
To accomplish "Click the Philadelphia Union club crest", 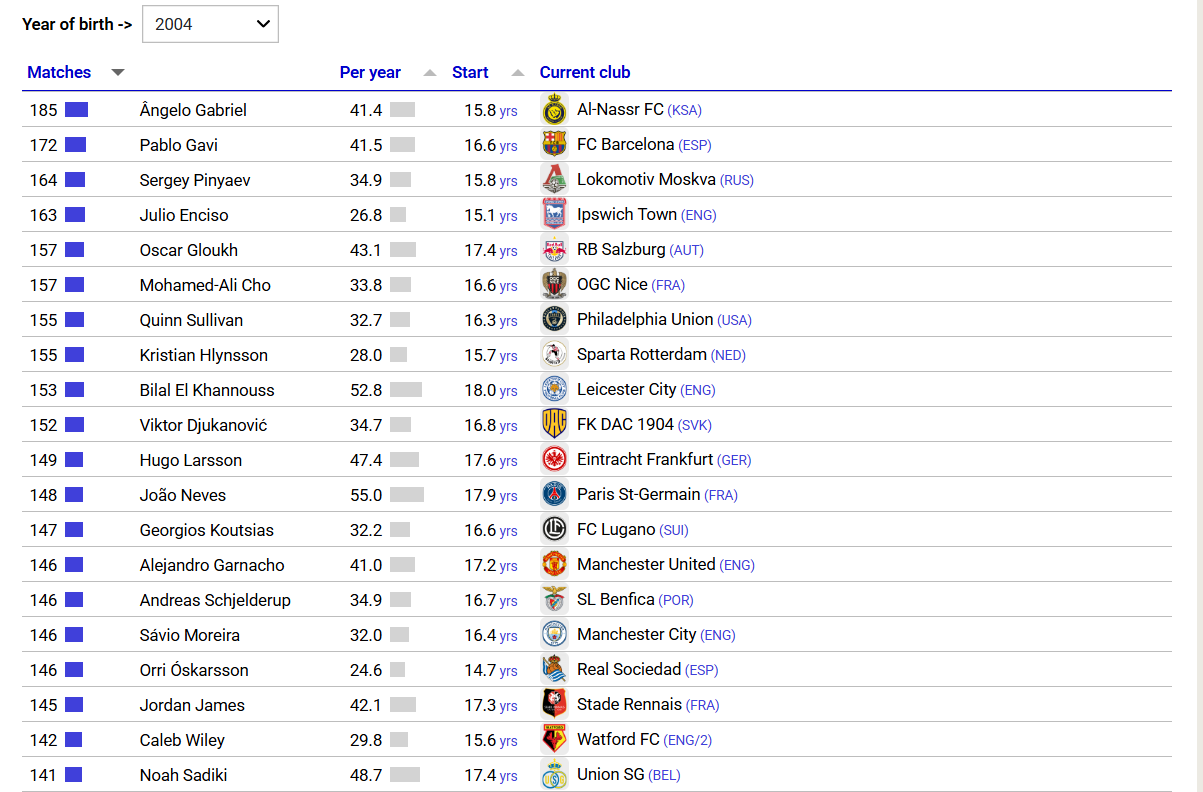I will [554, 320].
